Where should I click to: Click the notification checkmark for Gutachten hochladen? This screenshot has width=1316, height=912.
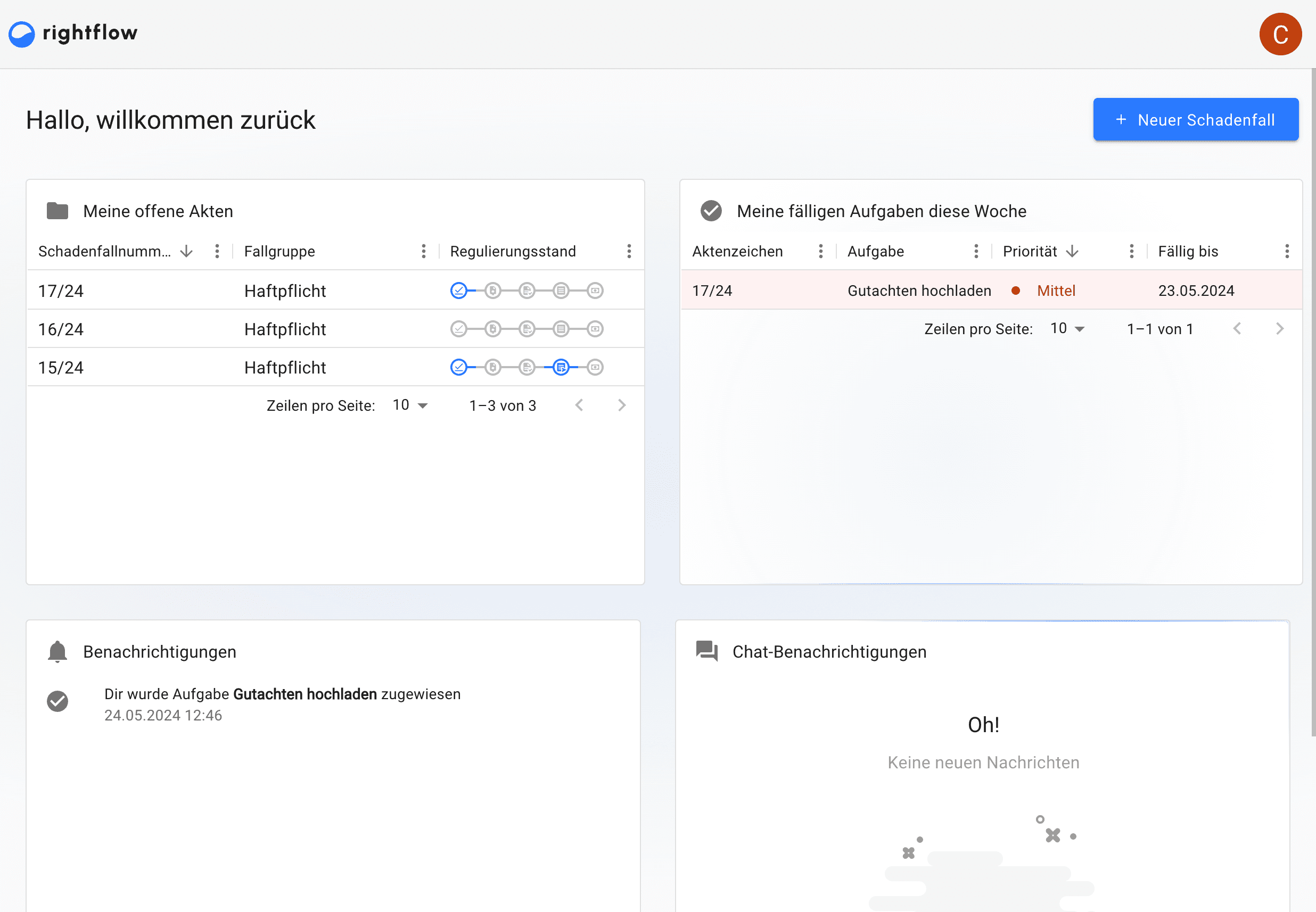(x=57, y=701)
